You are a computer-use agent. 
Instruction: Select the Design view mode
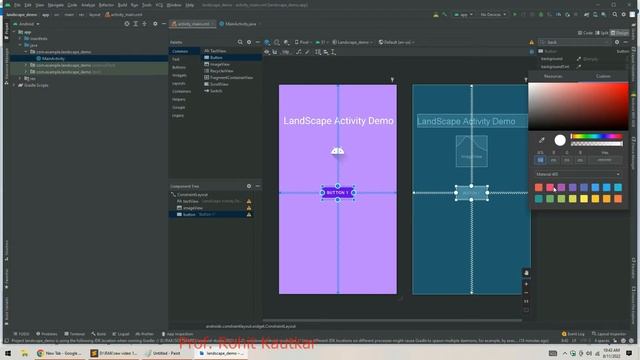620,33
